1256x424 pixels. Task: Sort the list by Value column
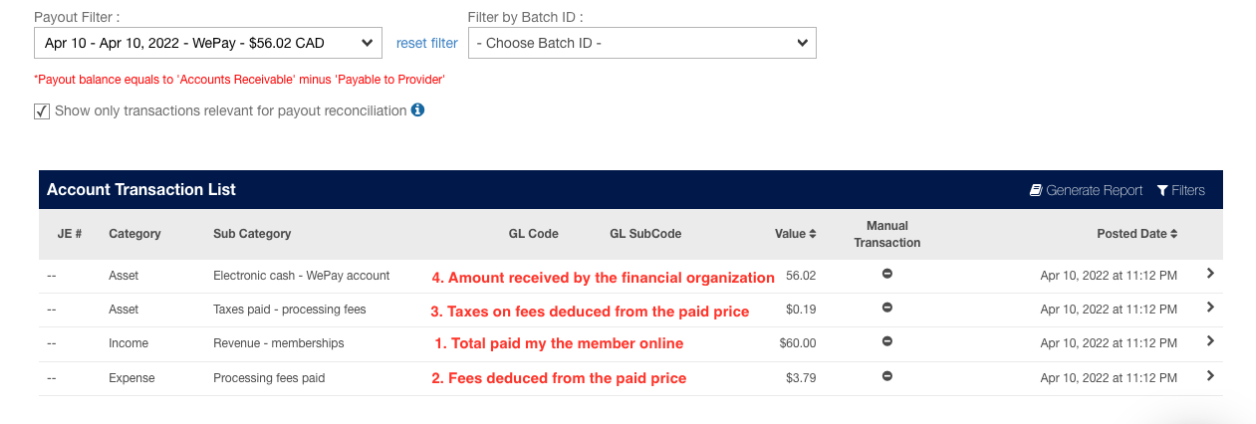pos(795,234)
